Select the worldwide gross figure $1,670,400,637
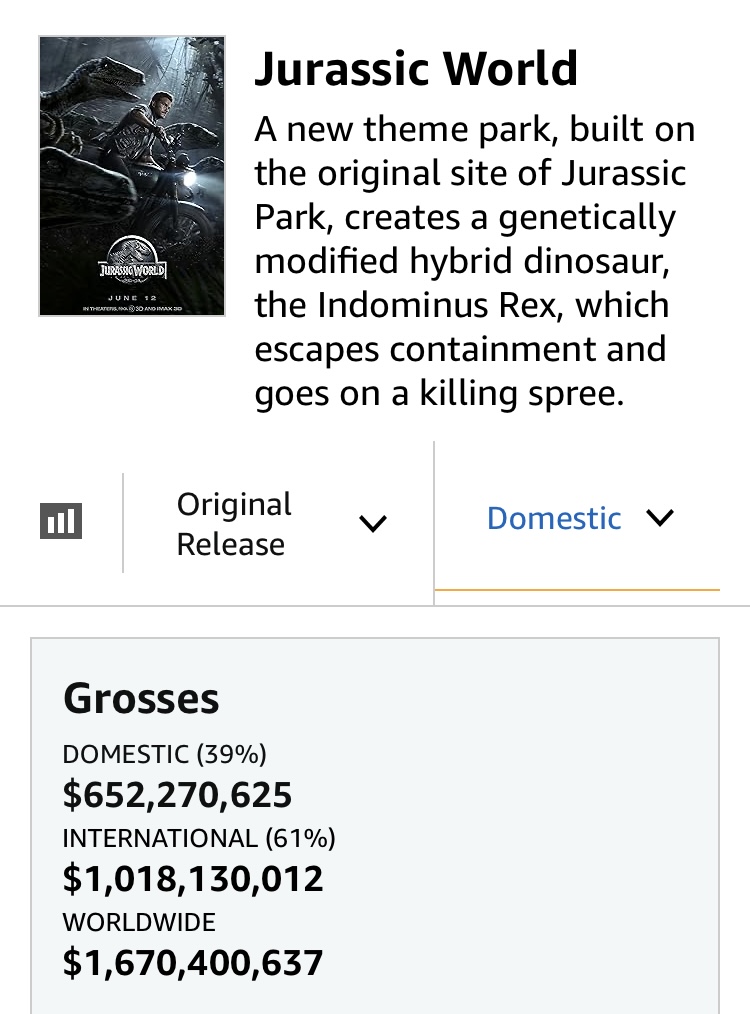 [193, 962]
